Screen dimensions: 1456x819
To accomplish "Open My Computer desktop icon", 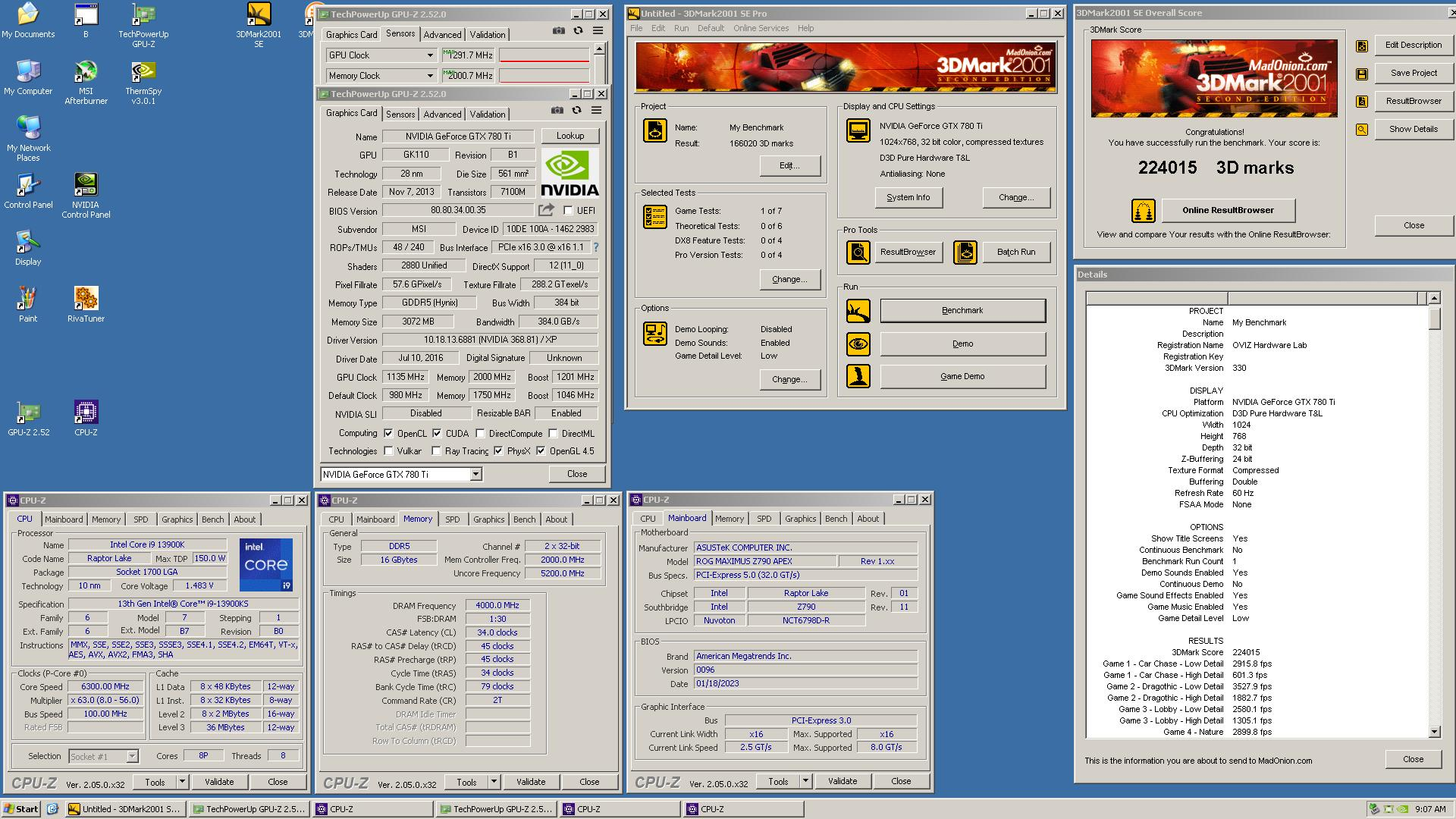I will click(28, 77).
